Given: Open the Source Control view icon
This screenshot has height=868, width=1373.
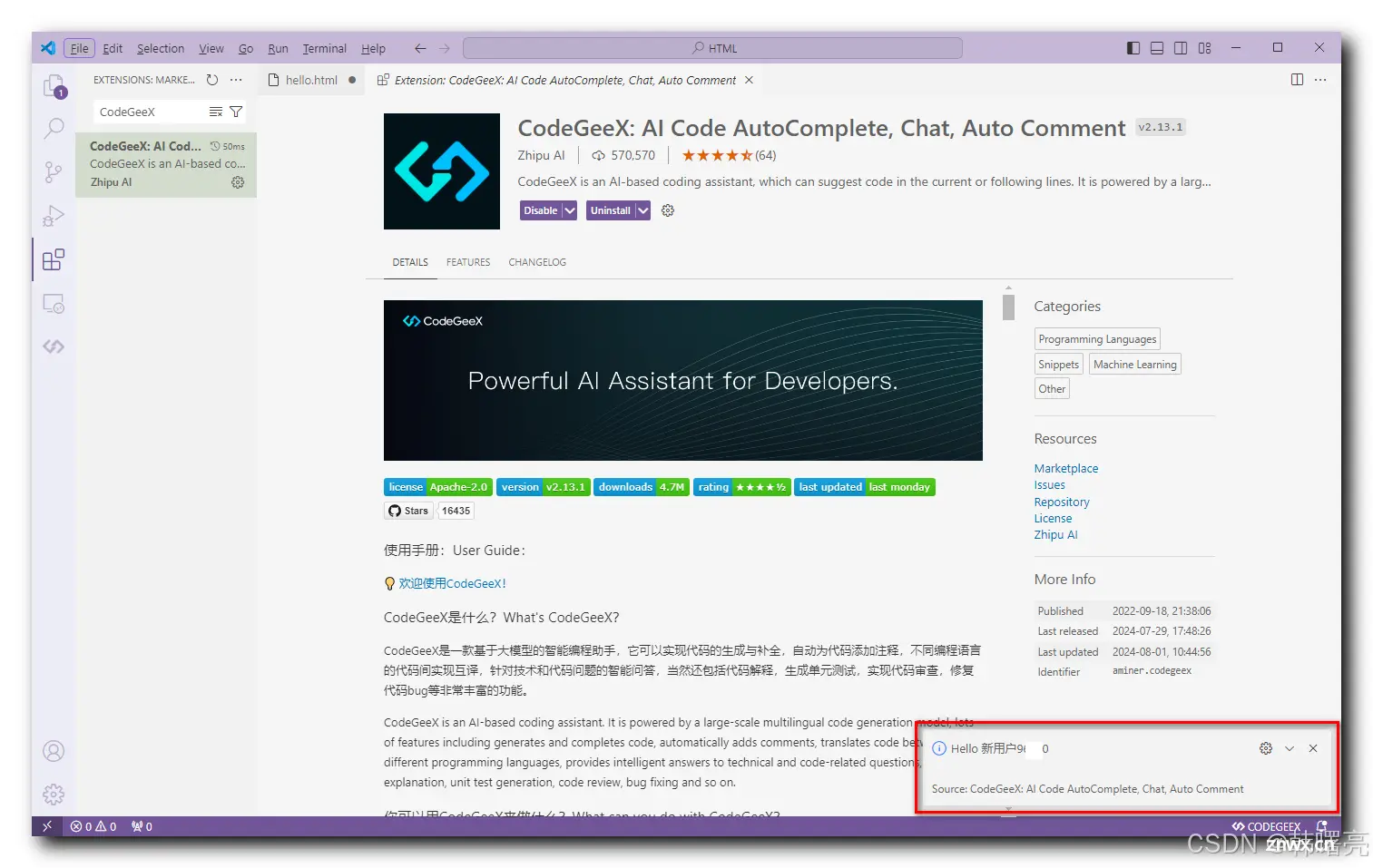Looking at the screenshot, I should click(x=54, y=172).
